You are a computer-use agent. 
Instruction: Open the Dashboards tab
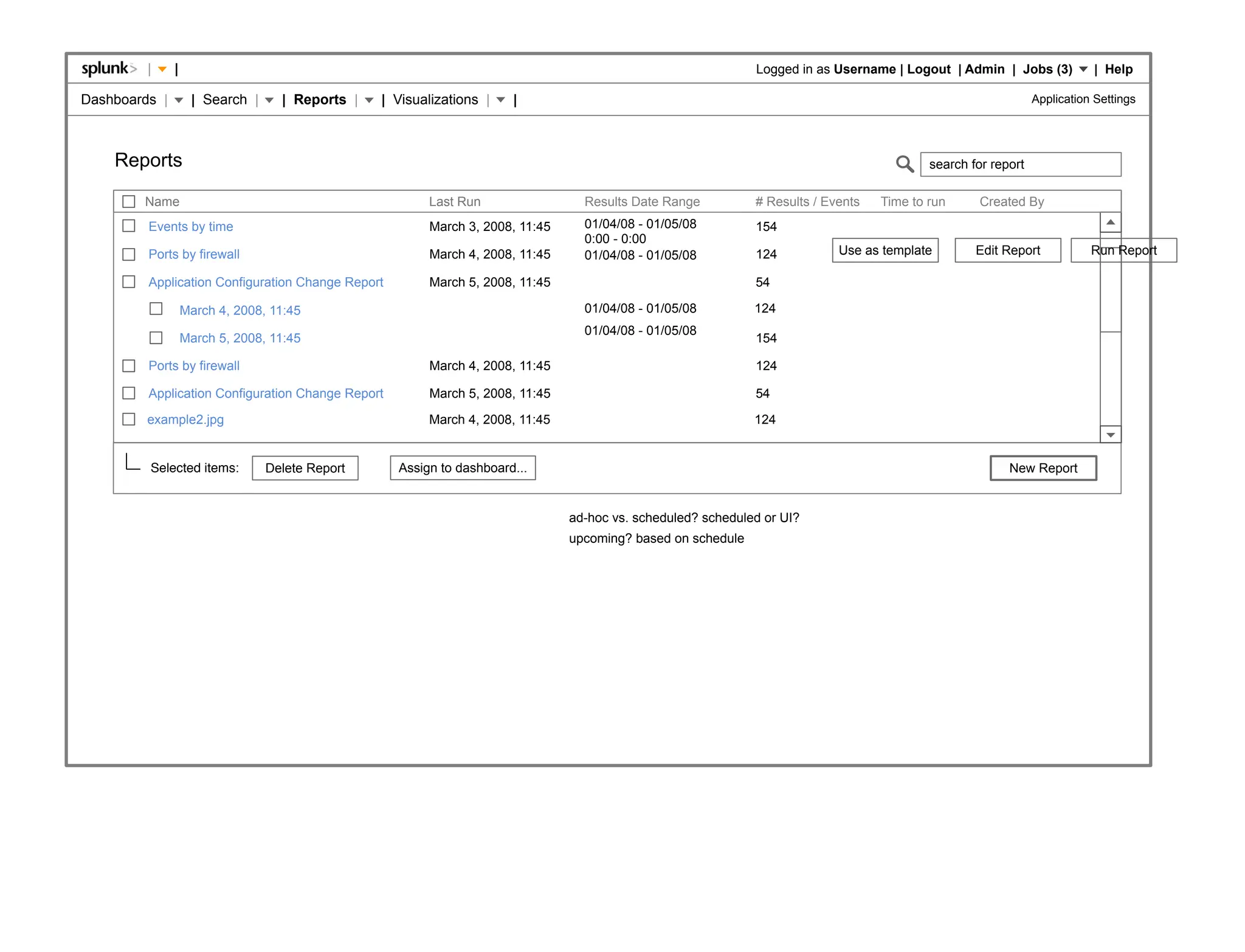click(x=119, y=100)
